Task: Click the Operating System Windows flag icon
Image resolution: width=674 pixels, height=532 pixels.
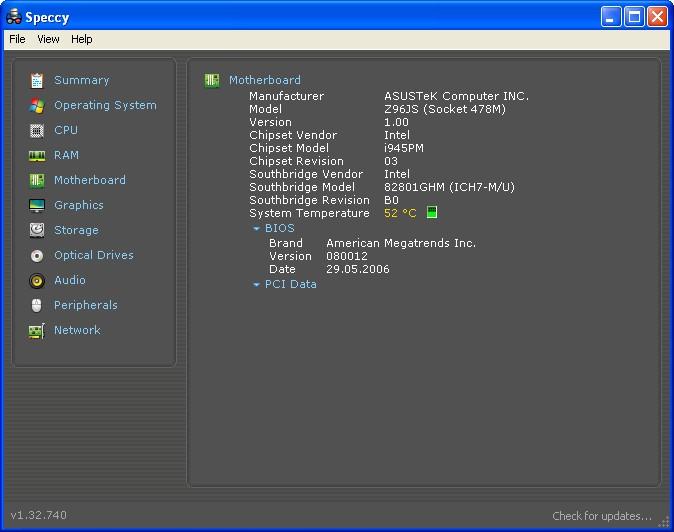Action: [x=37, y=105]
